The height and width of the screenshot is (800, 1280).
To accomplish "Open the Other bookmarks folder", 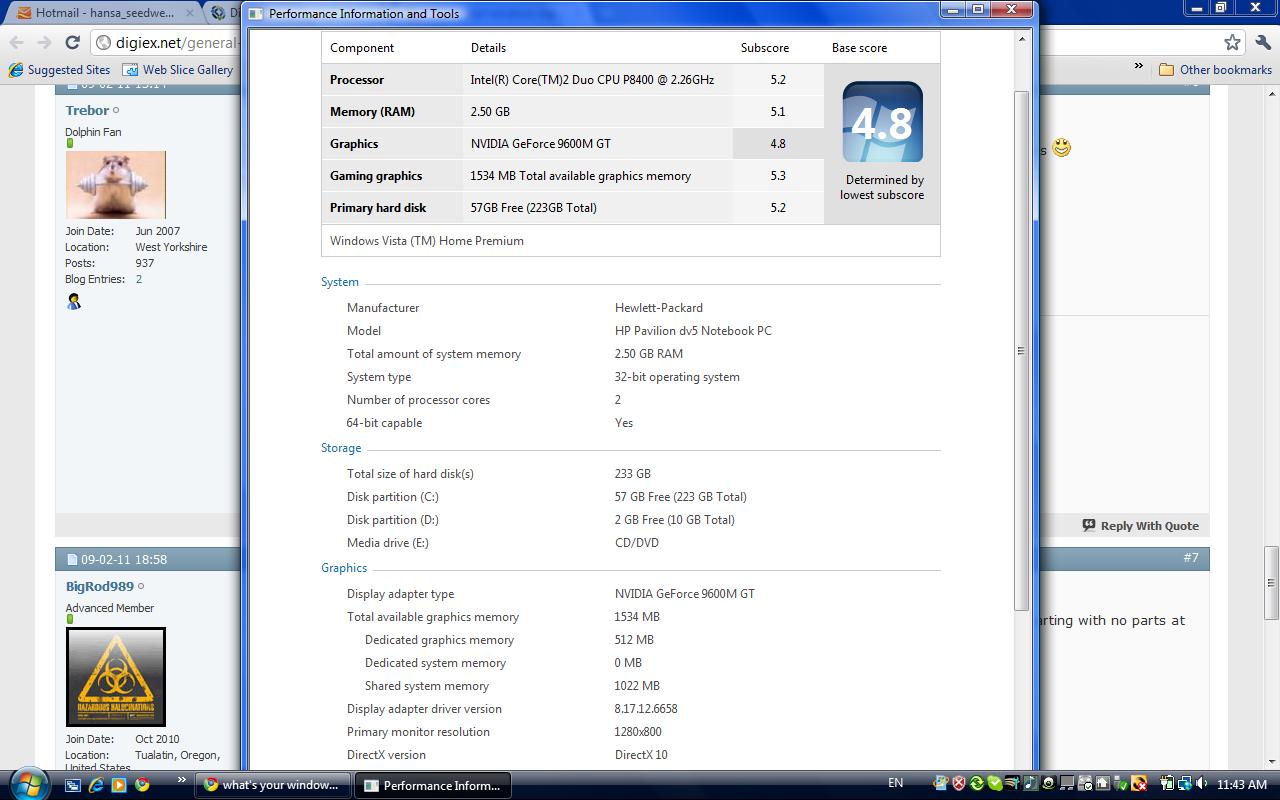I will [x=1215, y=70].
